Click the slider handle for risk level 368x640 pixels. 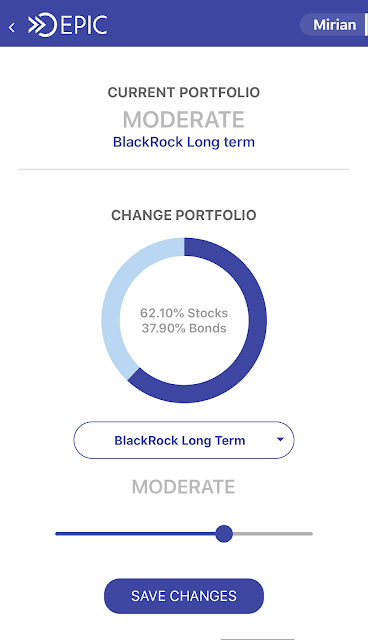pyautogui.click(x=224, y=533)
